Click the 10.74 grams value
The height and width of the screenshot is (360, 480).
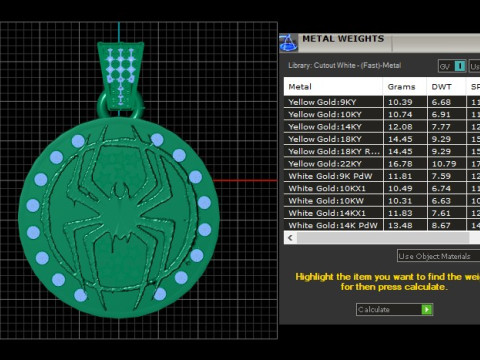(x=400, y=115)
